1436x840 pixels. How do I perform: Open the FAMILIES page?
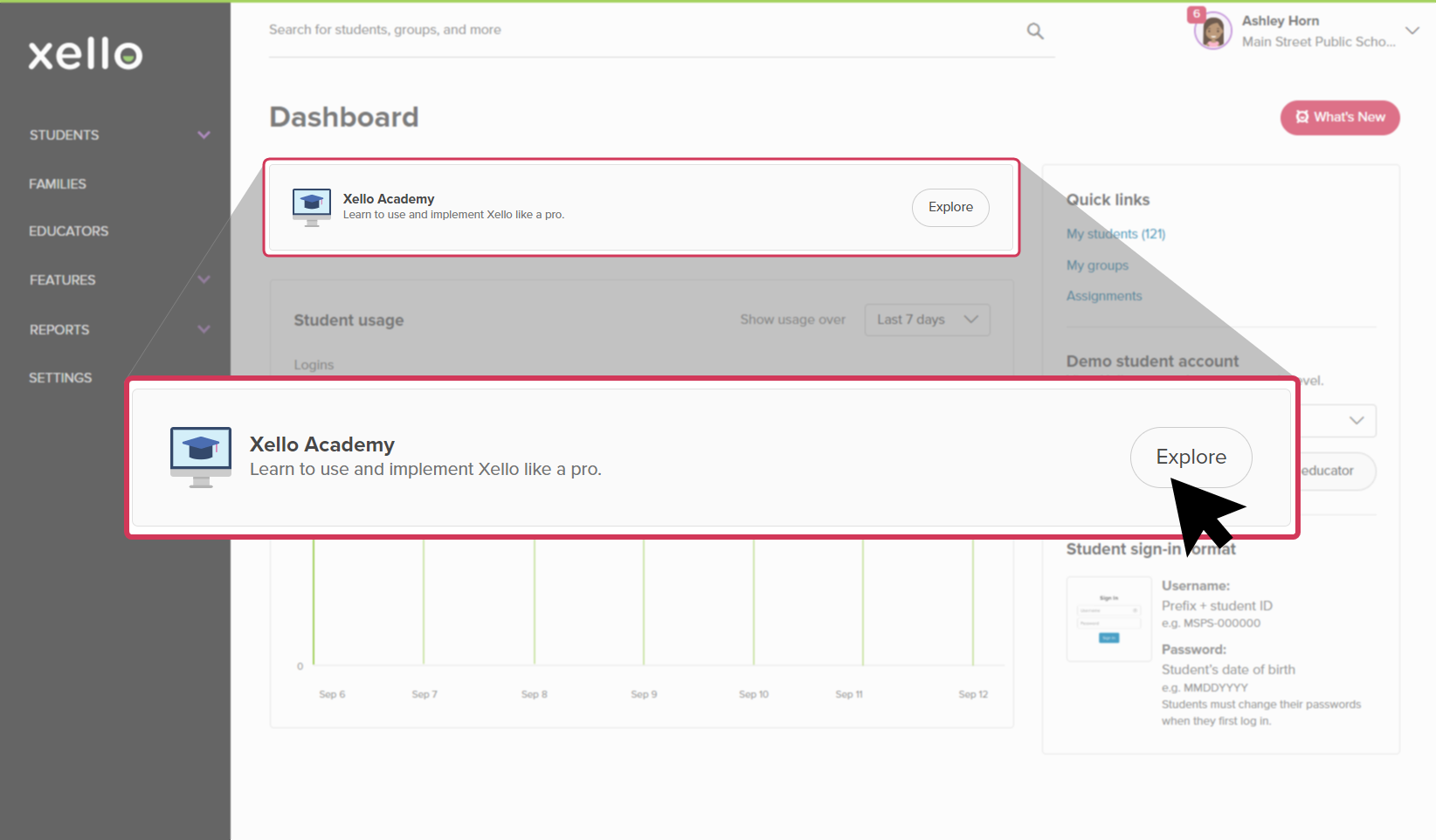tap(58, 183)
